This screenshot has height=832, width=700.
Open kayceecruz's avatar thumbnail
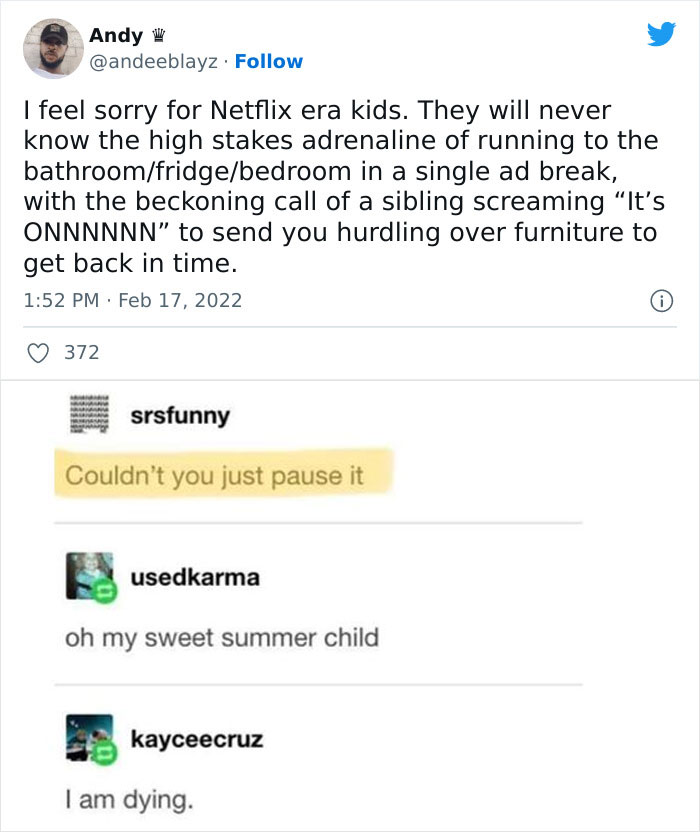coord(89,738)
